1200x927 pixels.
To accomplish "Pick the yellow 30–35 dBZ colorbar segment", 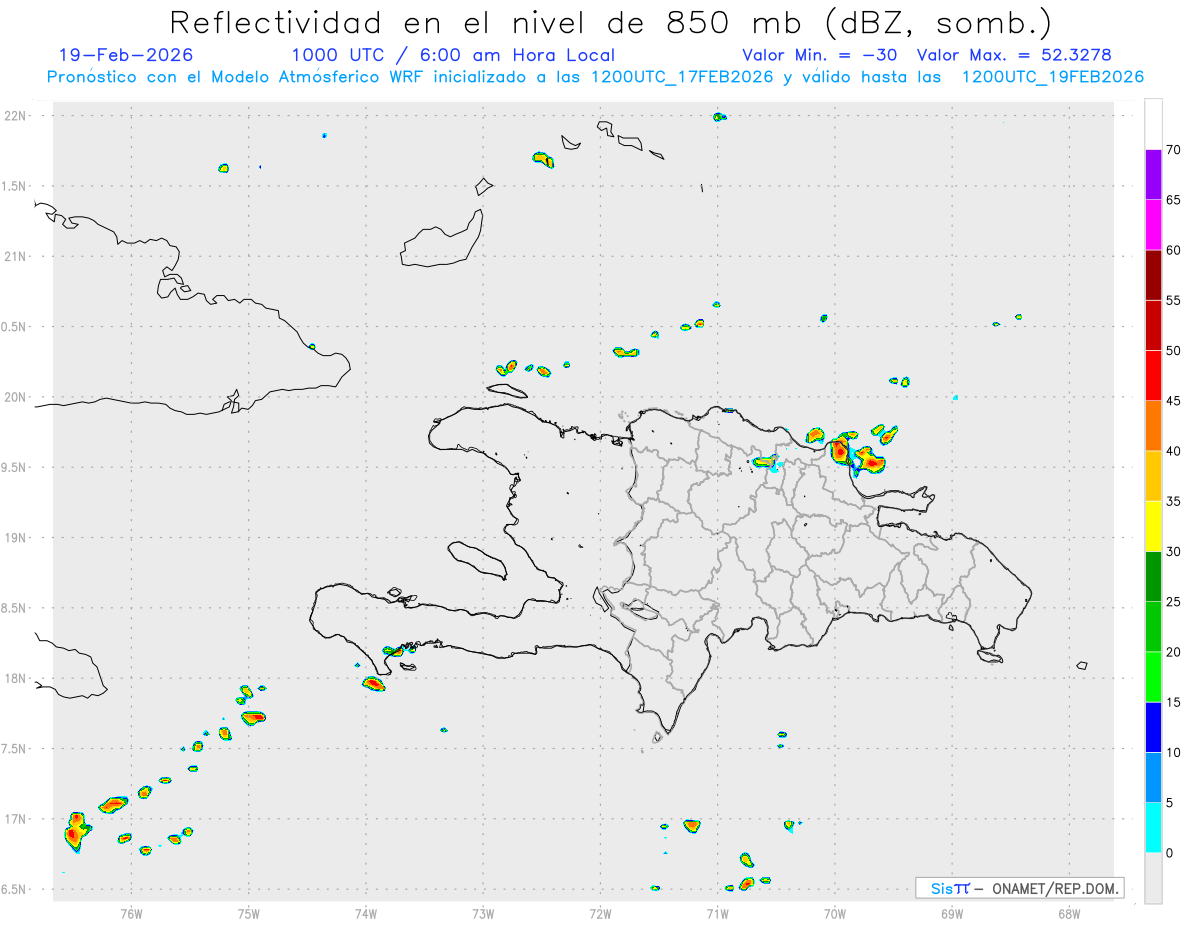I will pos(1153,526).
